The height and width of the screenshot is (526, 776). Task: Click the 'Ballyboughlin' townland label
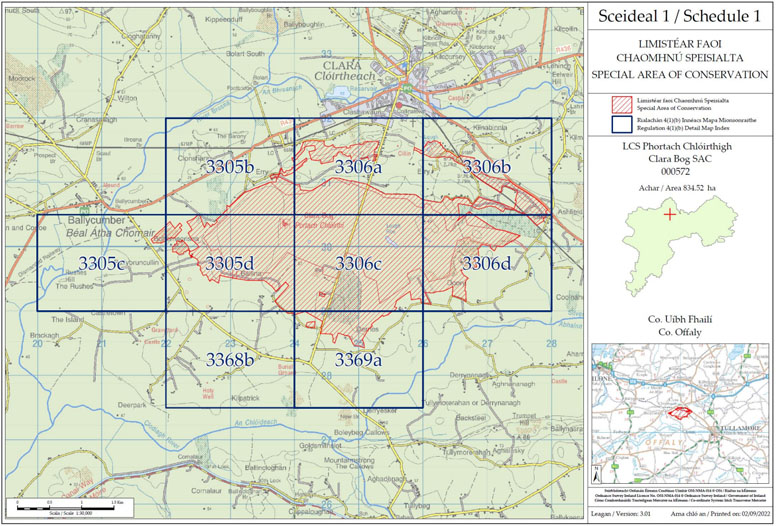305,24
